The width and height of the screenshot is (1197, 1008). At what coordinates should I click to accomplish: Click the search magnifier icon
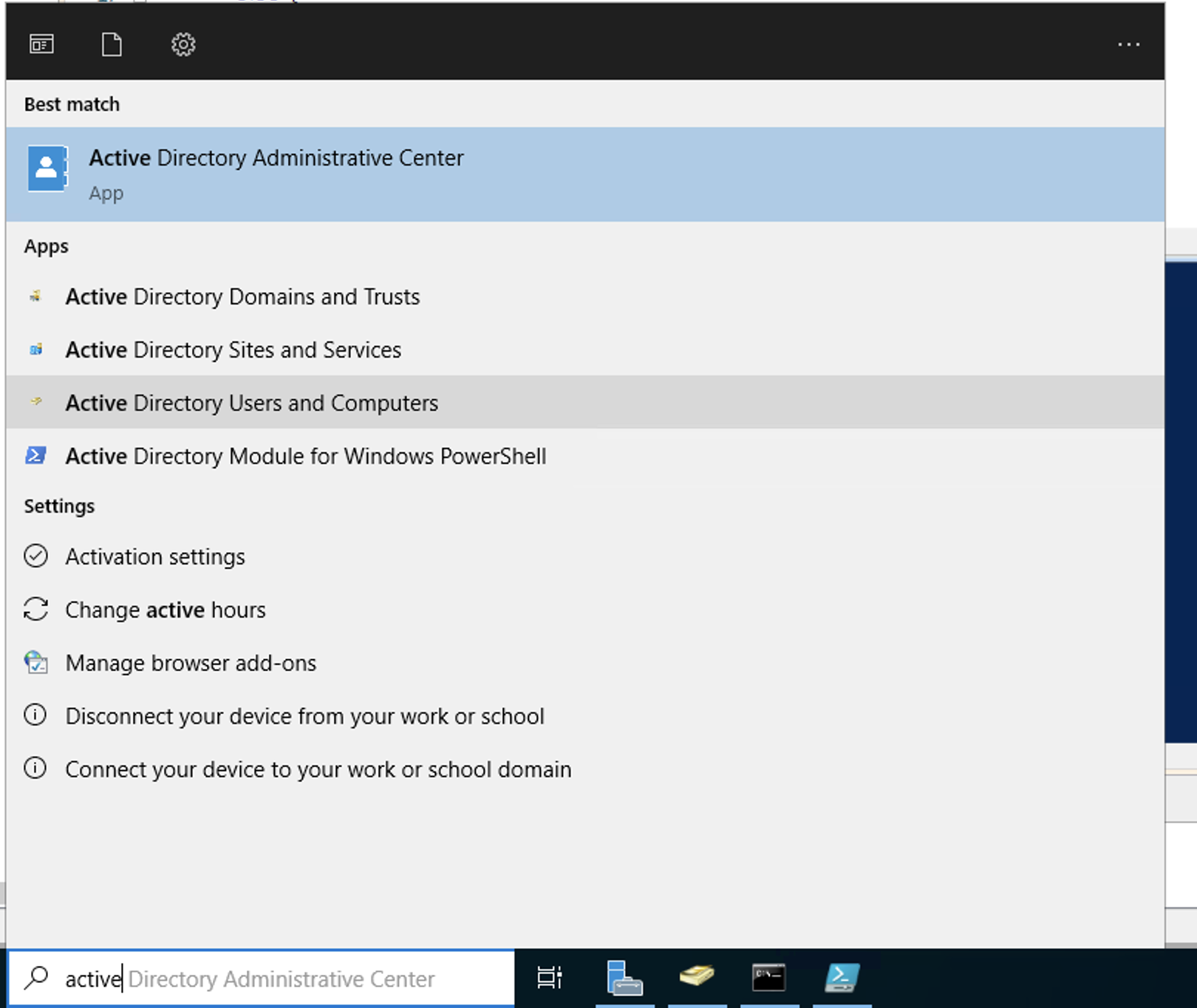(35, 978)
